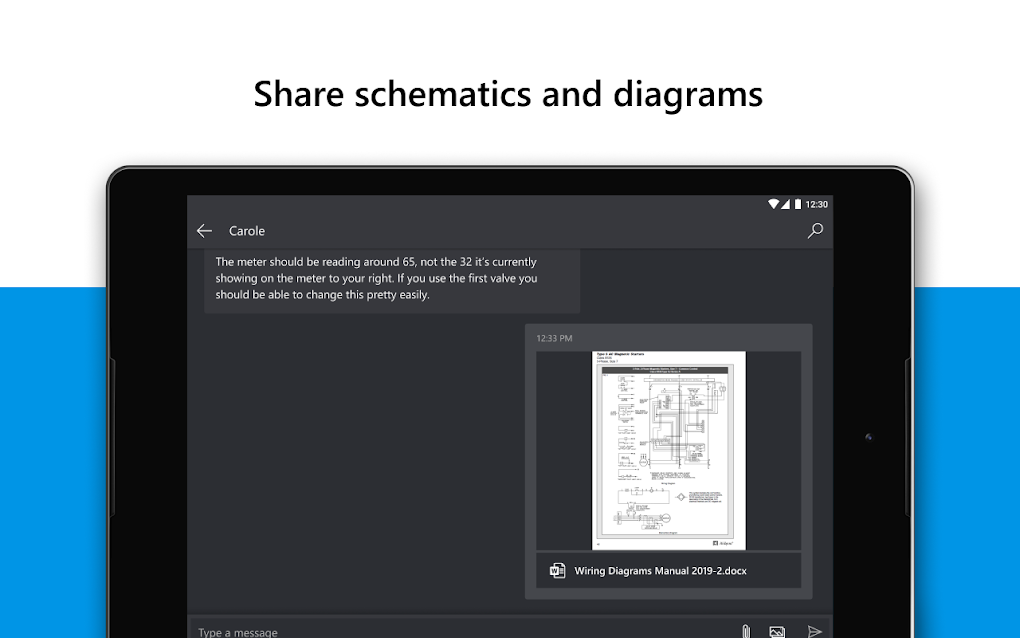Tap the 12:30 status bar clock
This screenshot has height=638, width=1020.
816,204
